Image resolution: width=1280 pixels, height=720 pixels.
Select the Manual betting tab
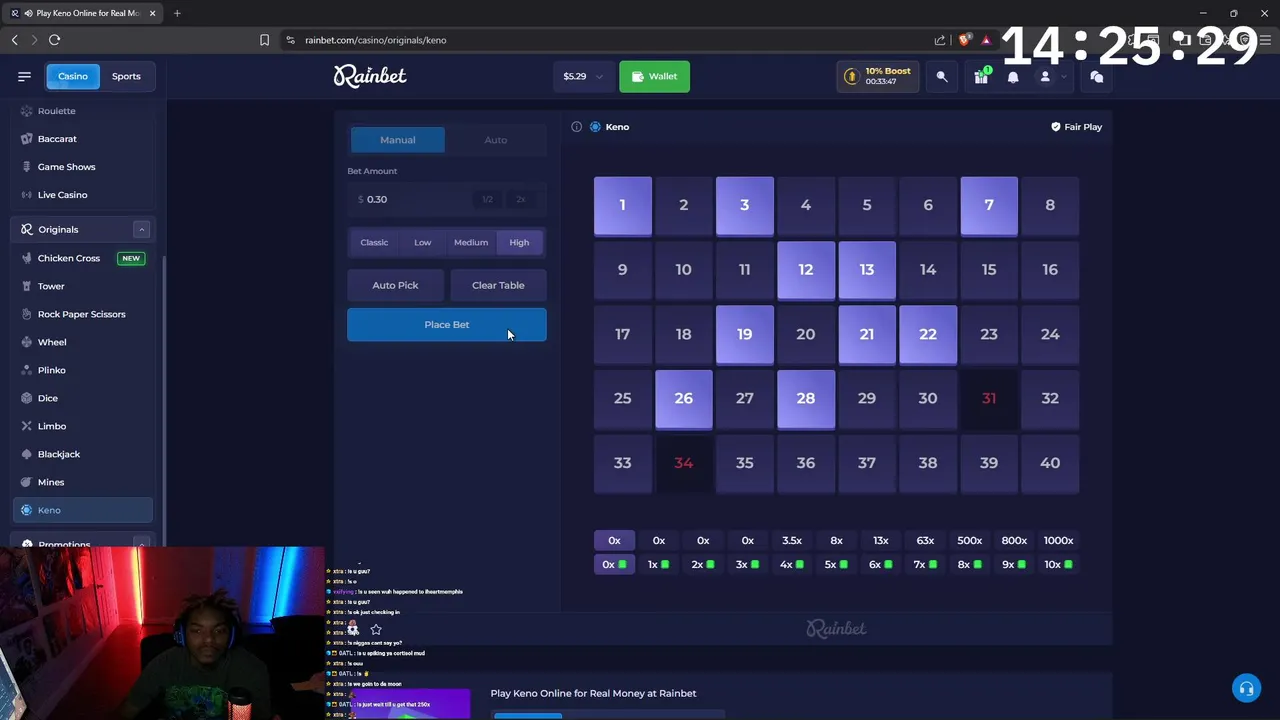[x=397, y=140]
